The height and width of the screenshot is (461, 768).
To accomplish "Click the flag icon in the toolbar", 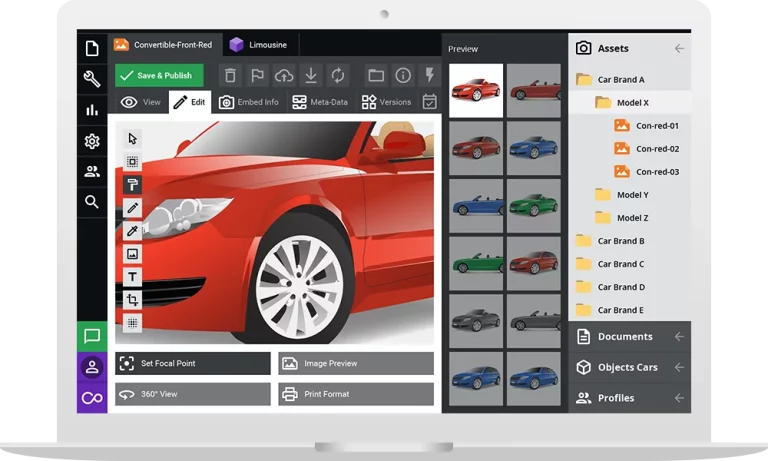I will pos(257,75).
